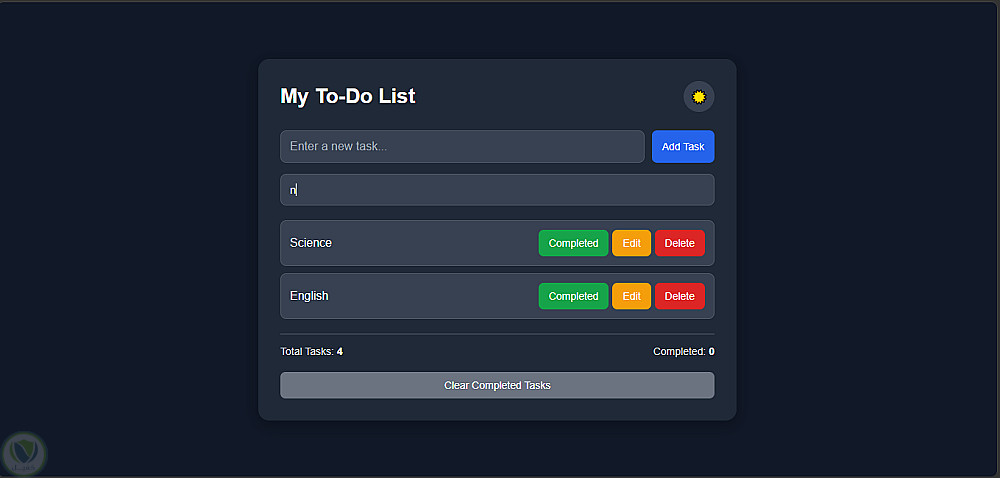Mark the English task as Completed
Viewport: 1000px width, 478px height.
573,296
